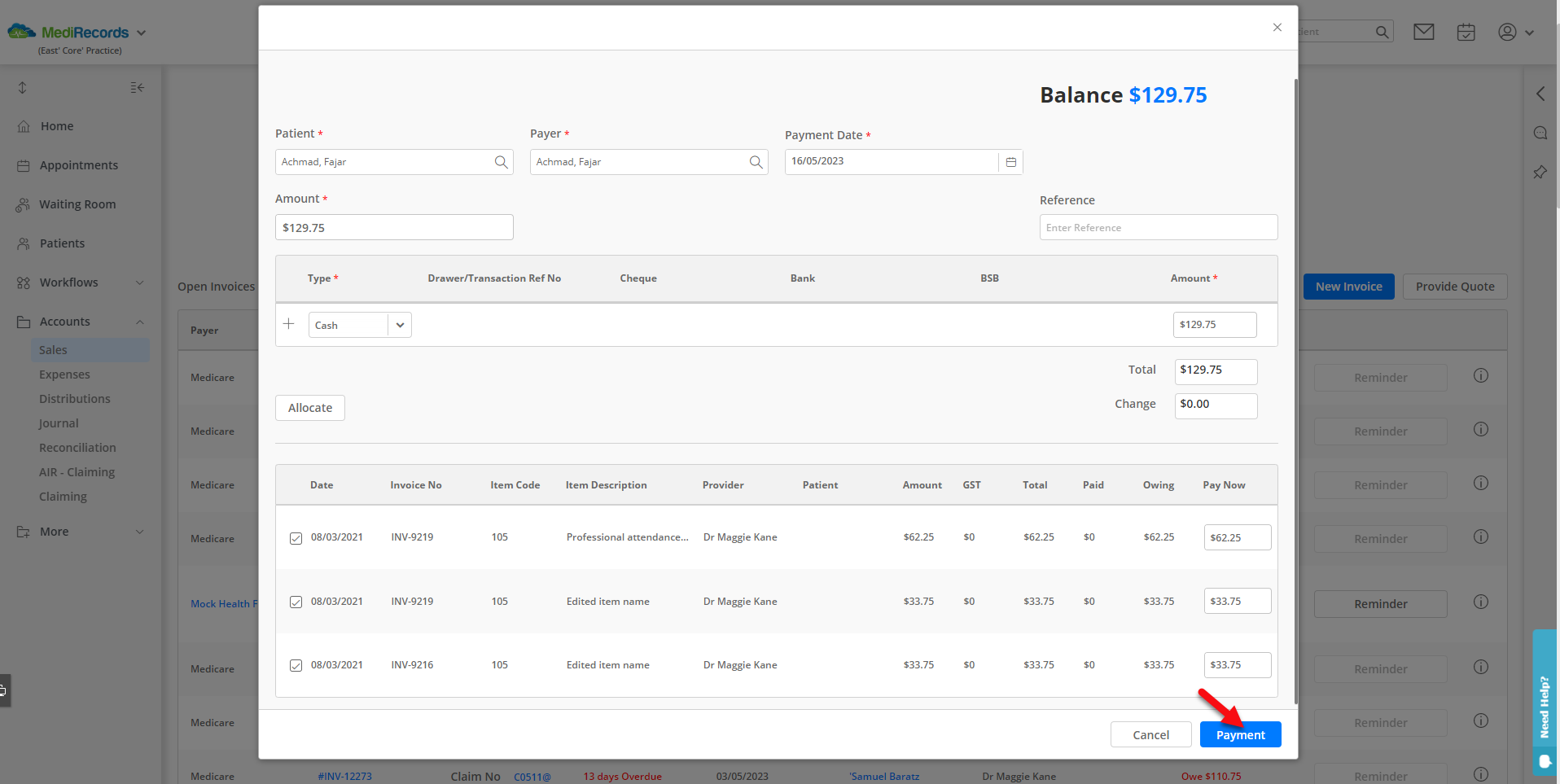Open Distributions under Accounts
Viewport: 1560px width, 784px height.
(x=74, y=399)
